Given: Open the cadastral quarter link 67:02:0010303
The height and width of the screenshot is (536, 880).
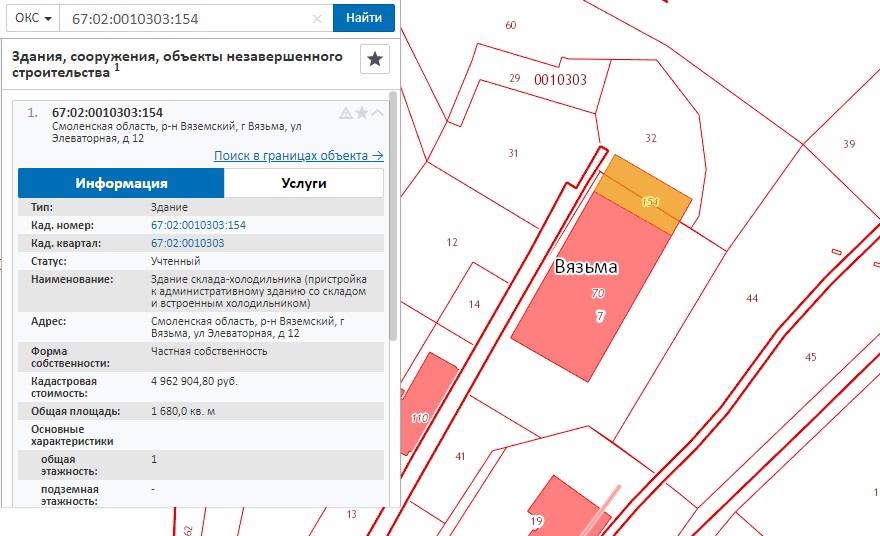Looking at the screenshot, I should [x=187, y=243].
